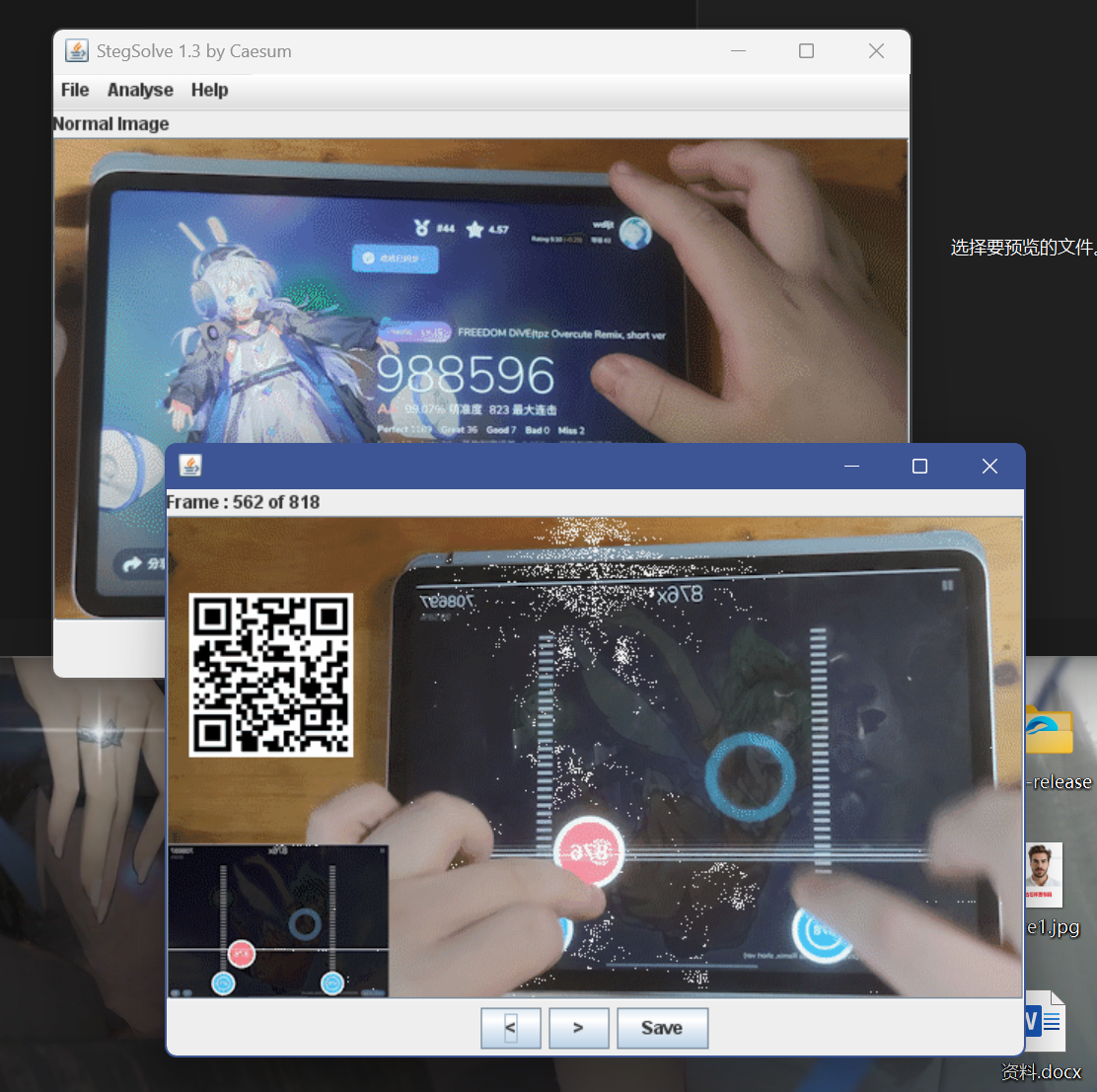Close the frame browser window
The image size is (1097, 1092).
989,467
